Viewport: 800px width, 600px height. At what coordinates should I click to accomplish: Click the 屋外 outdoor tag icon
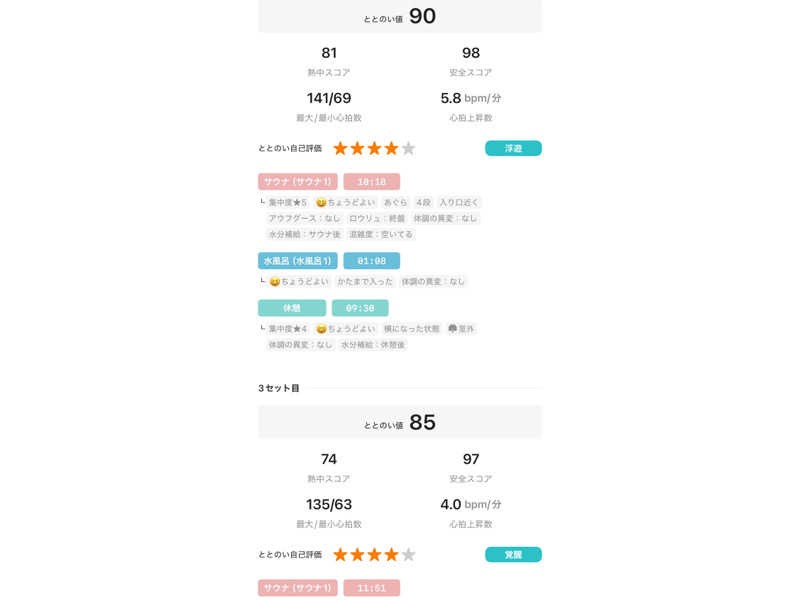click(x=452, y=328)
